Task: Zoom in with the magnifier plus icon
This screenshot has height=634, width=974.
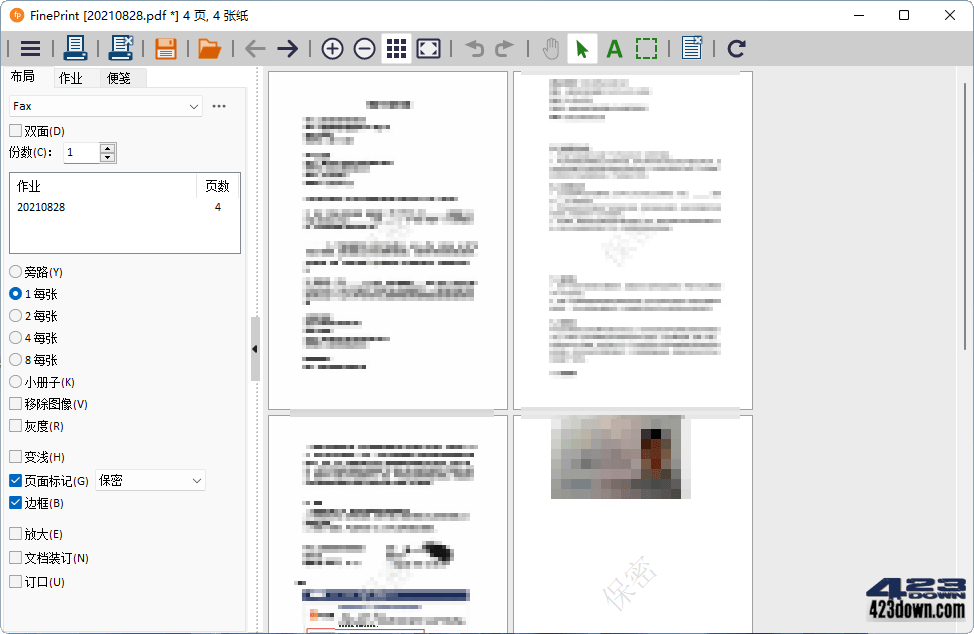Action: coord(331,47)
